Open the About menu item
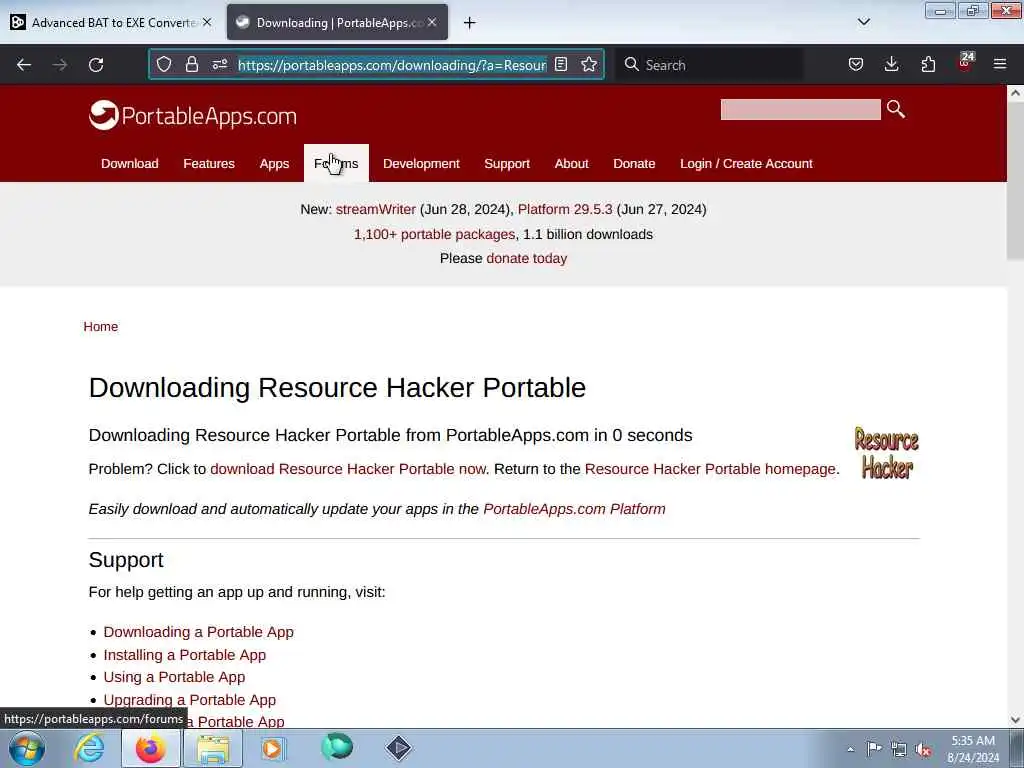This screenshot has height=768, width=1024. pyautogui.click(x=571, y=163)
